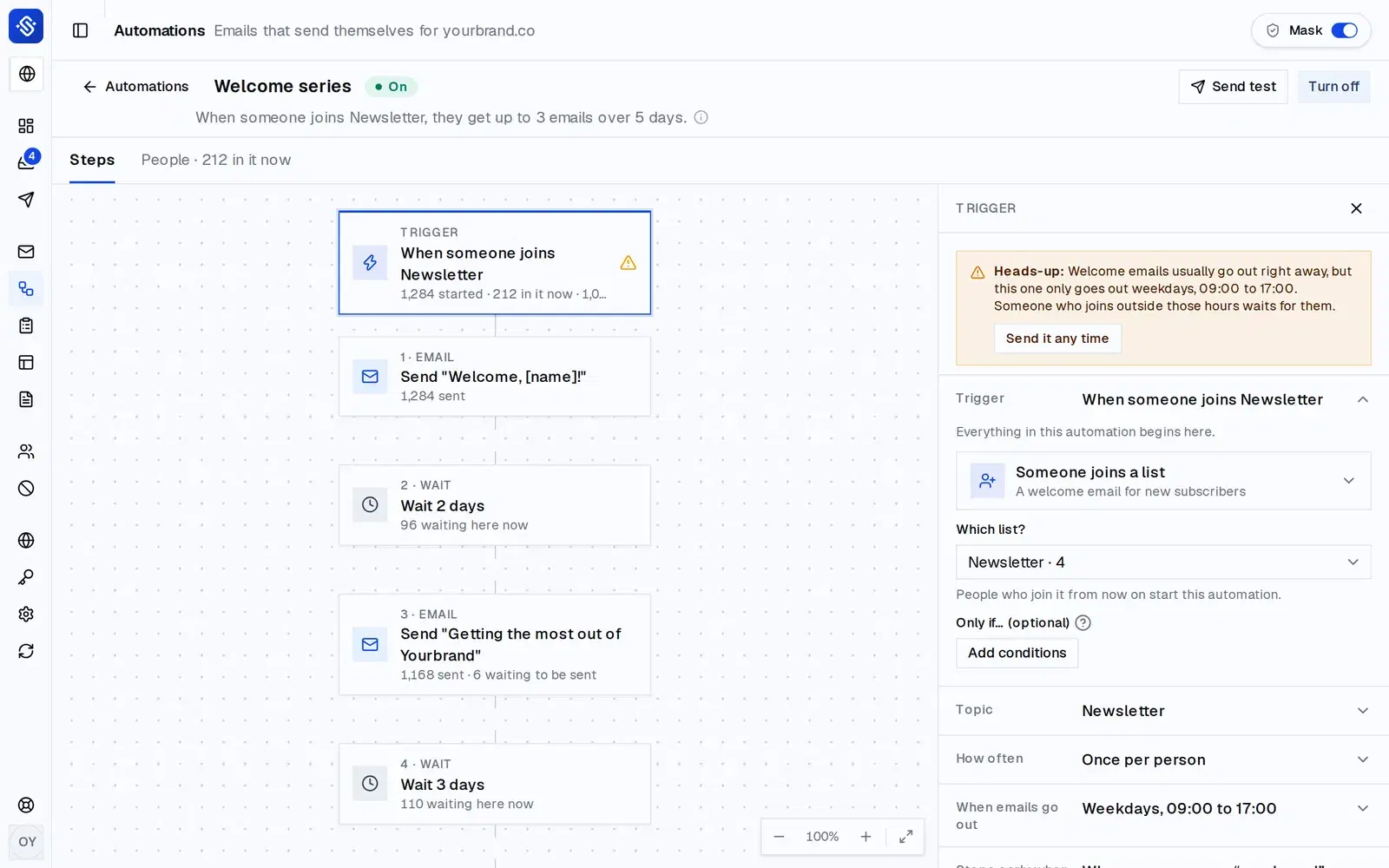
Task: Click Send it any time button
Action: tap(1057, 339)
